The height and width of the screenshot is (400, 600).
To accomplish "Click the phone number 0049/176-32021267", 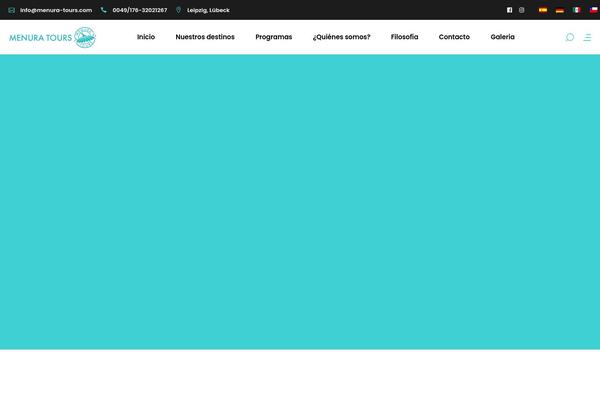I will [x=140, y=10].
